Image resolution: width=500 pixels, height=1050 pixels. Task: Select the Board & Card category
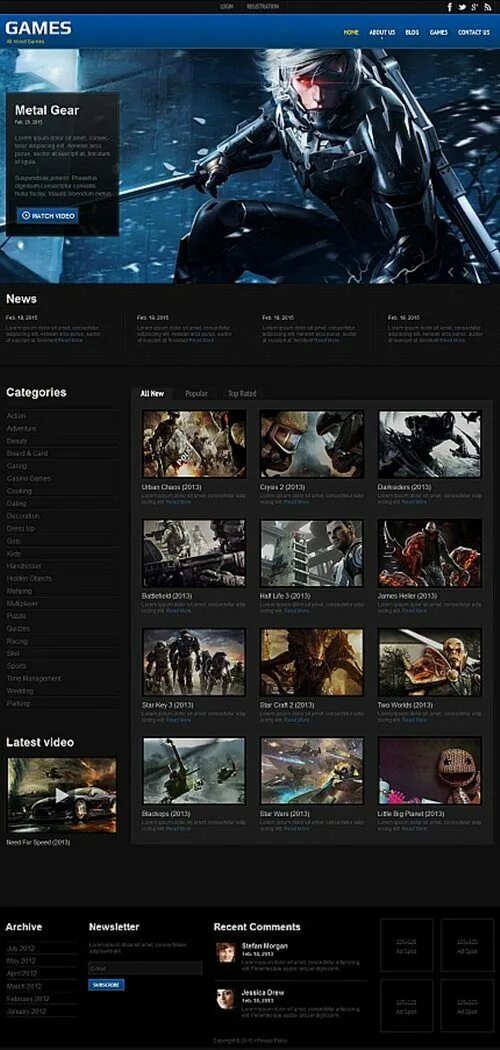click(x=27, y=453)
